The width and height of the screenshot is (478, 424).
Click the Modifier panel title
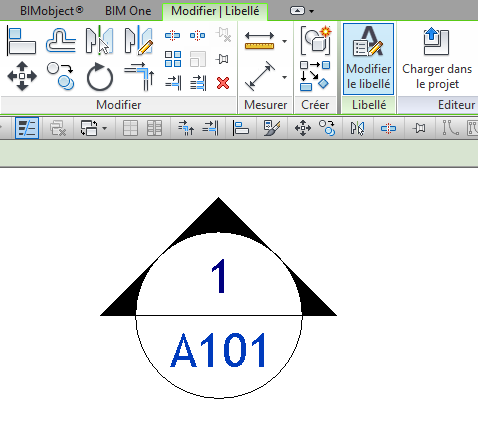pos(119,105)
